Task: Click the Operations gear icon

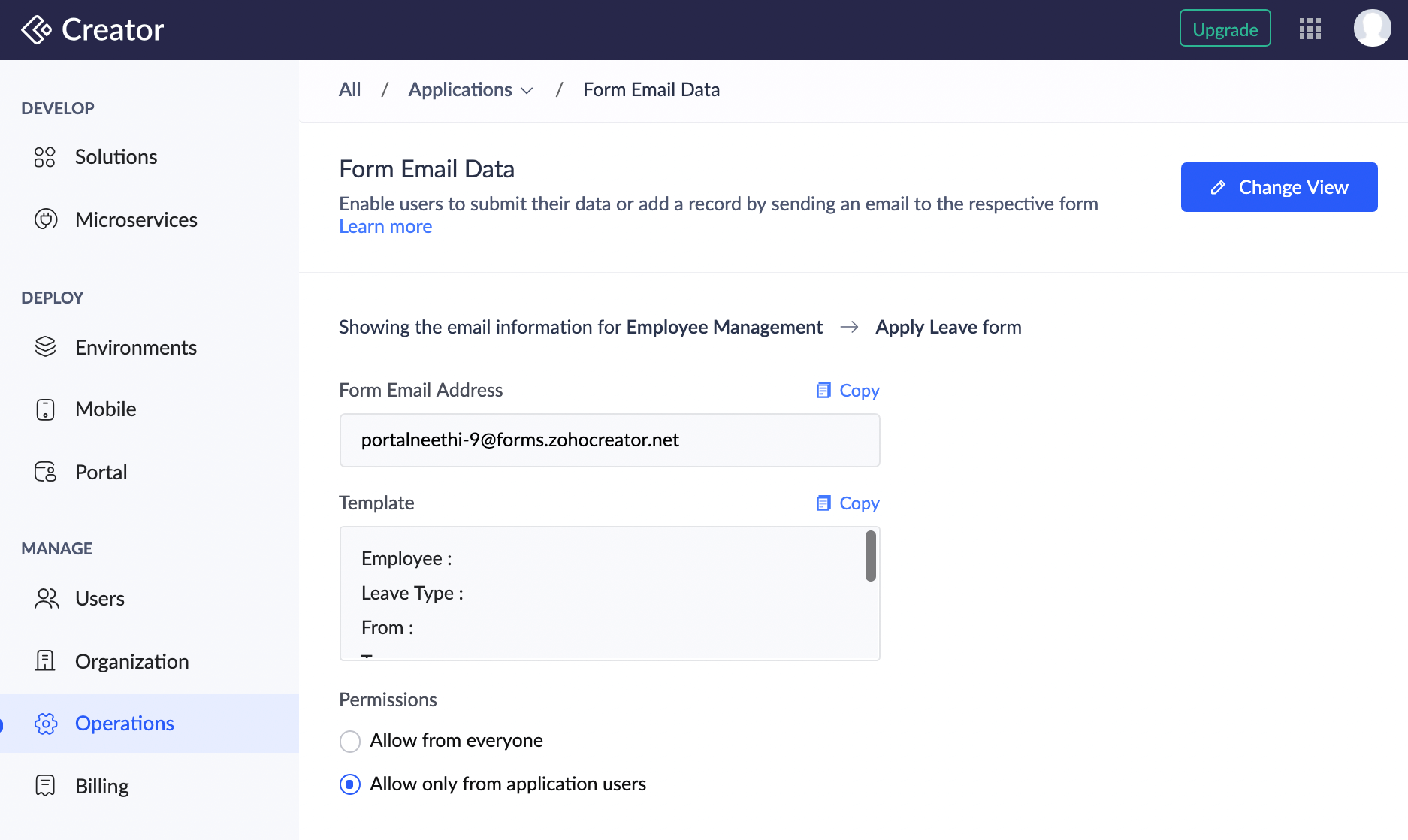Action: click(x=46, y=724)
